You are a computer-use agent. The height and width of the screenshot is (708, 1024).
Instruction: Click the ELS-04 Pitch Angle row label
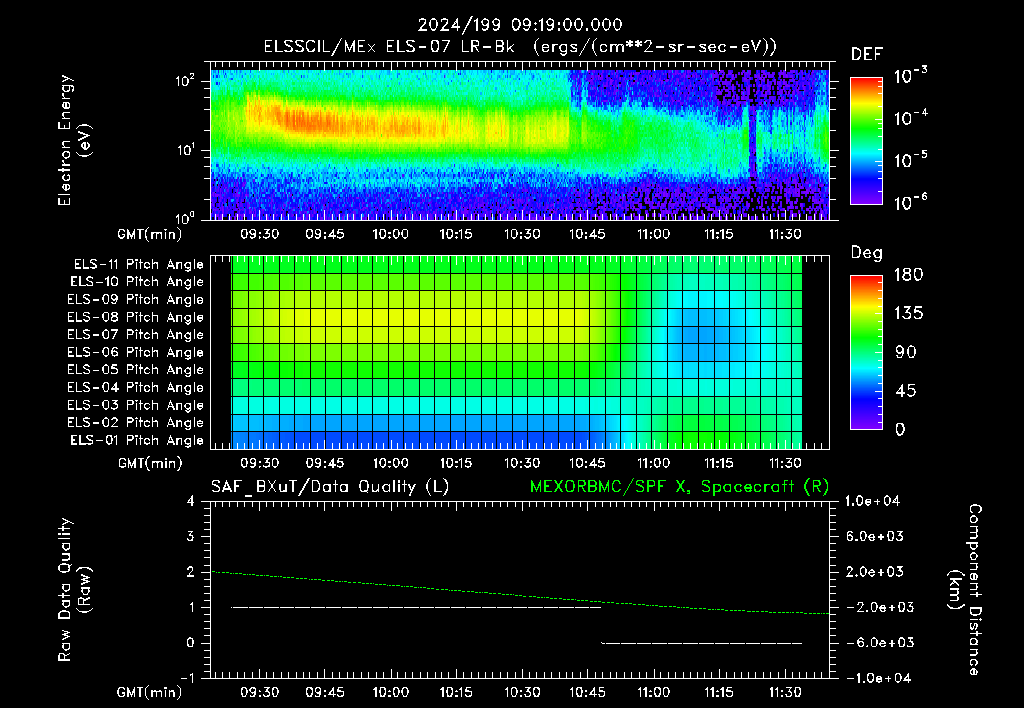point(136,387)
